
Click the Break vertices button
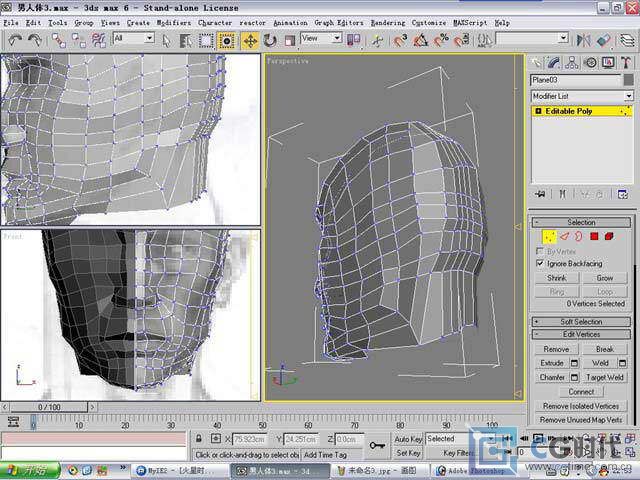pyautogui.click(x=604, y=349)
